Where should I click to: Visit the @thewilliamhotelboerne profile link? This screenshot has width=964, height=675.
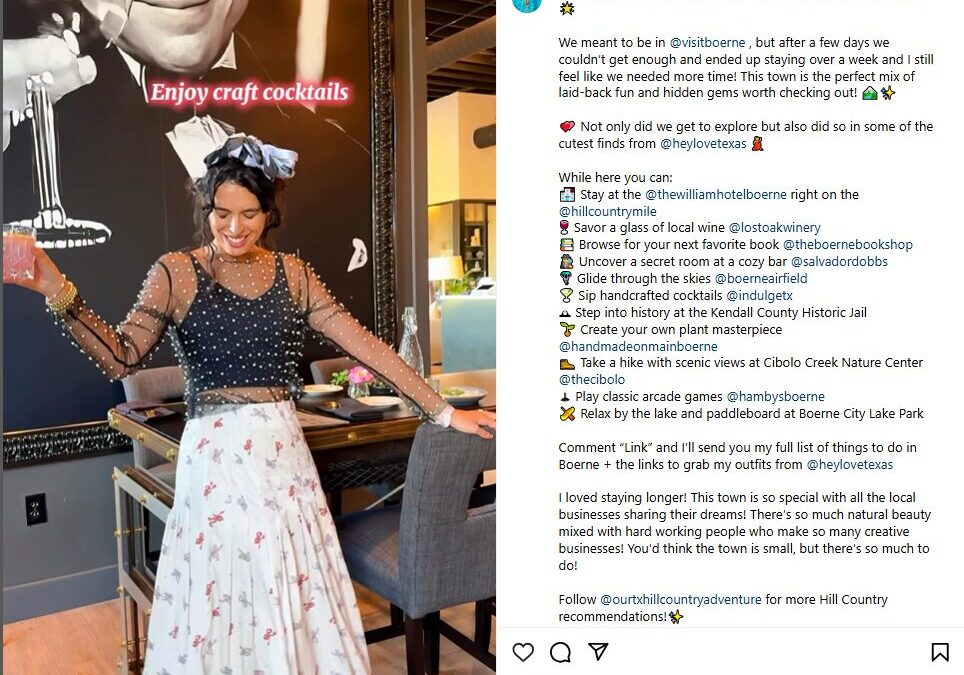coord(716,194)
